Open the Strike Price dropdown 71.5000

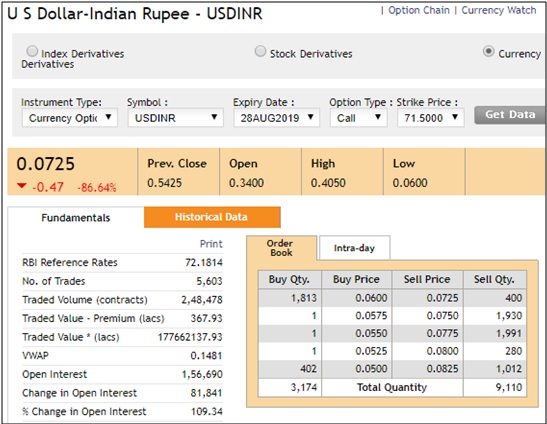[x=430, y=118]
